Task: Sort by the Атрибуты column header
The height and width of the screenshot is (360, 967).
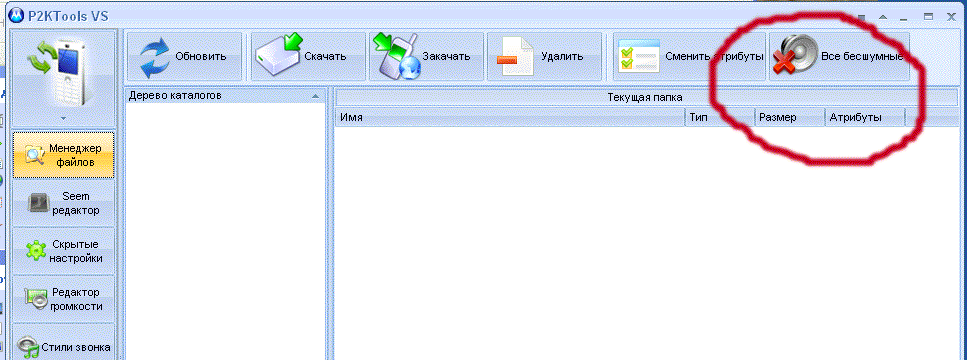Action: [865, 117]
